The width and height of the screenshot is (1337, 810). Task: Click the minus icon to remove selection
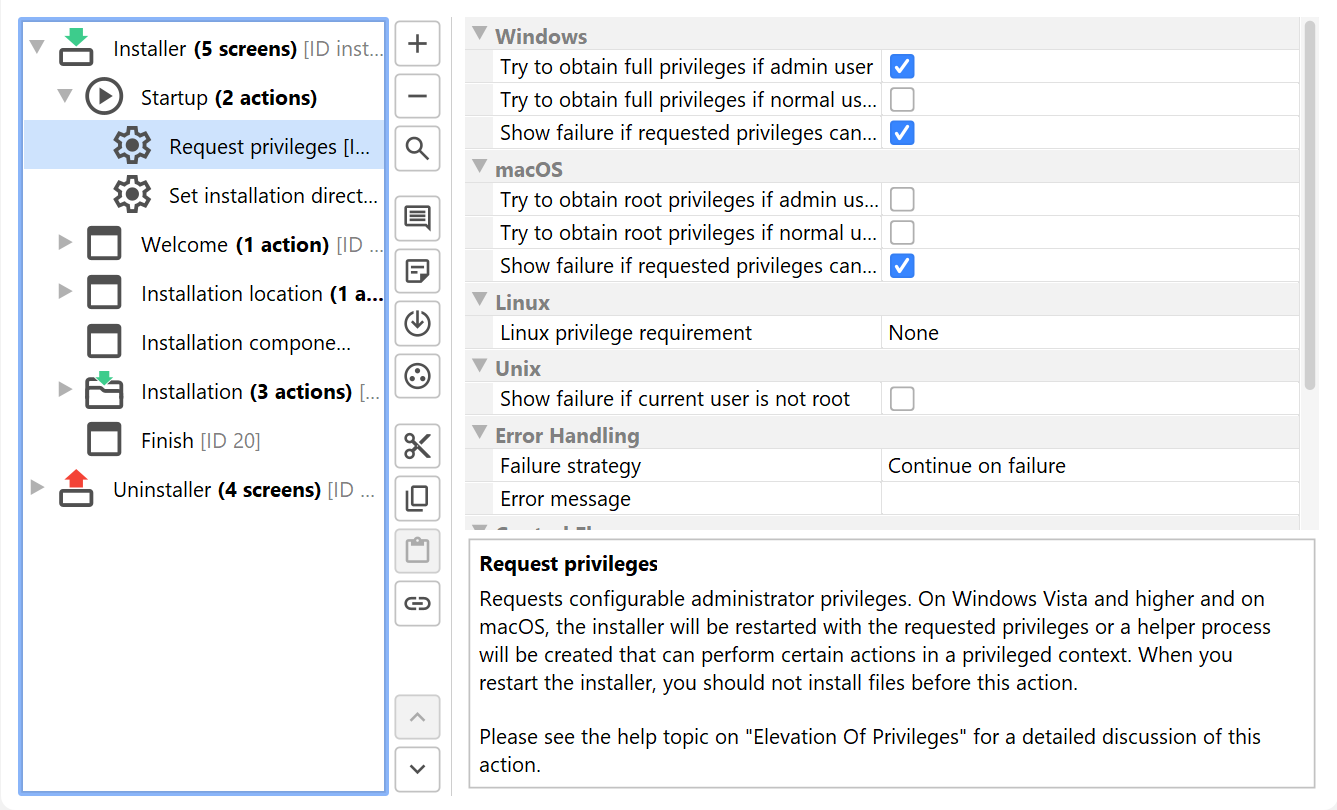417,97
